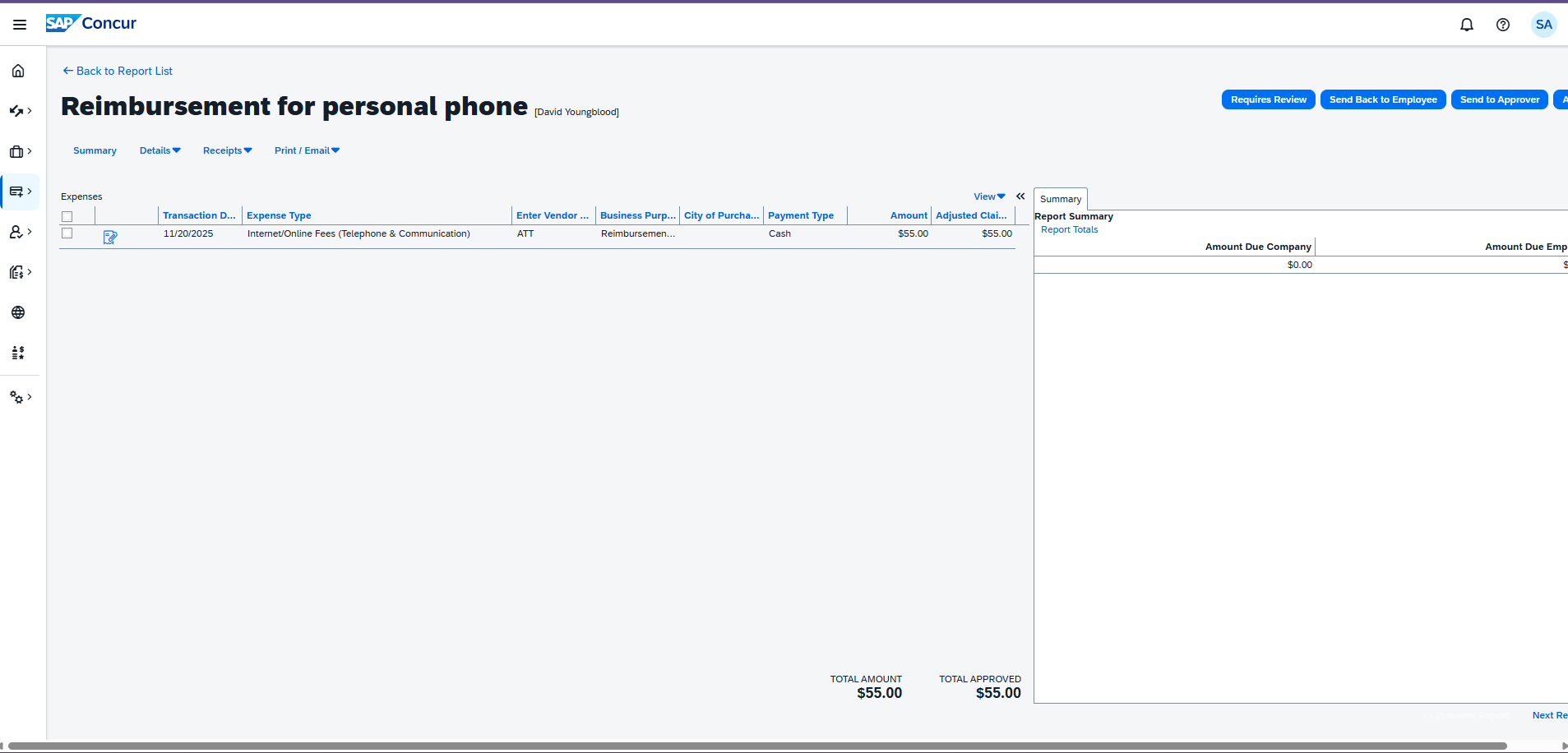The image size is (1568, 753).
Task: Check the 11/20/2025 expense row checkbox
Action: (67, 233)
